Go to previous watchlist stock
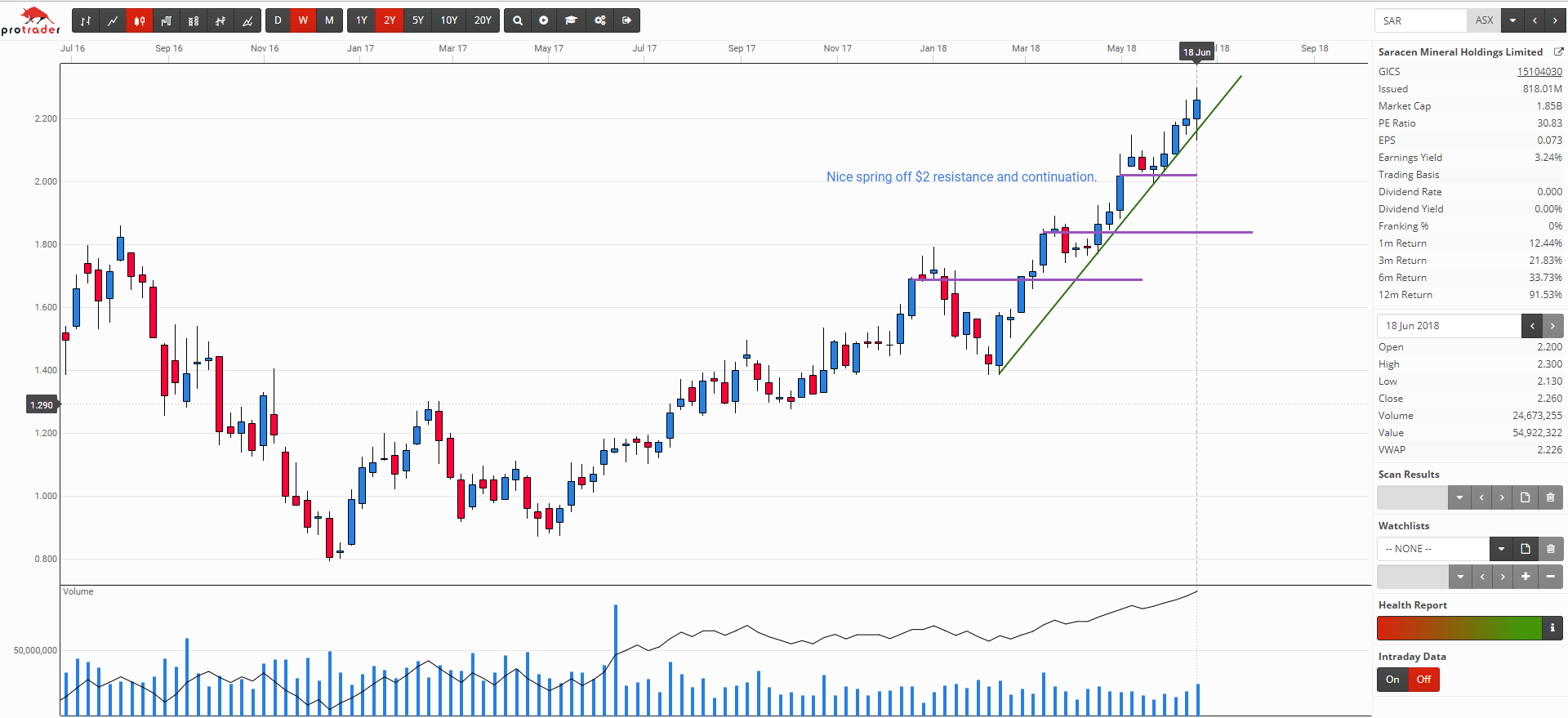The width and height of the screenshot is (1568, 718). [x=1481, y=577]
